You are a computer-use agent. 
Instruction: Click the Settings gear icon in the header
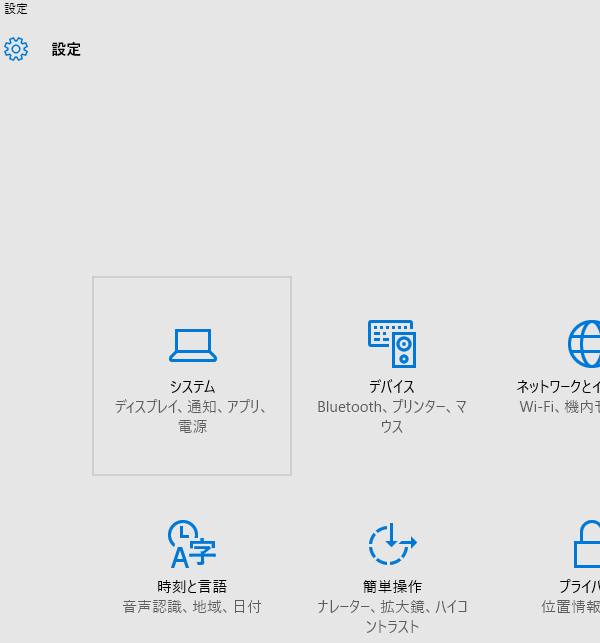pyautogui.click(x=16, y=49)
